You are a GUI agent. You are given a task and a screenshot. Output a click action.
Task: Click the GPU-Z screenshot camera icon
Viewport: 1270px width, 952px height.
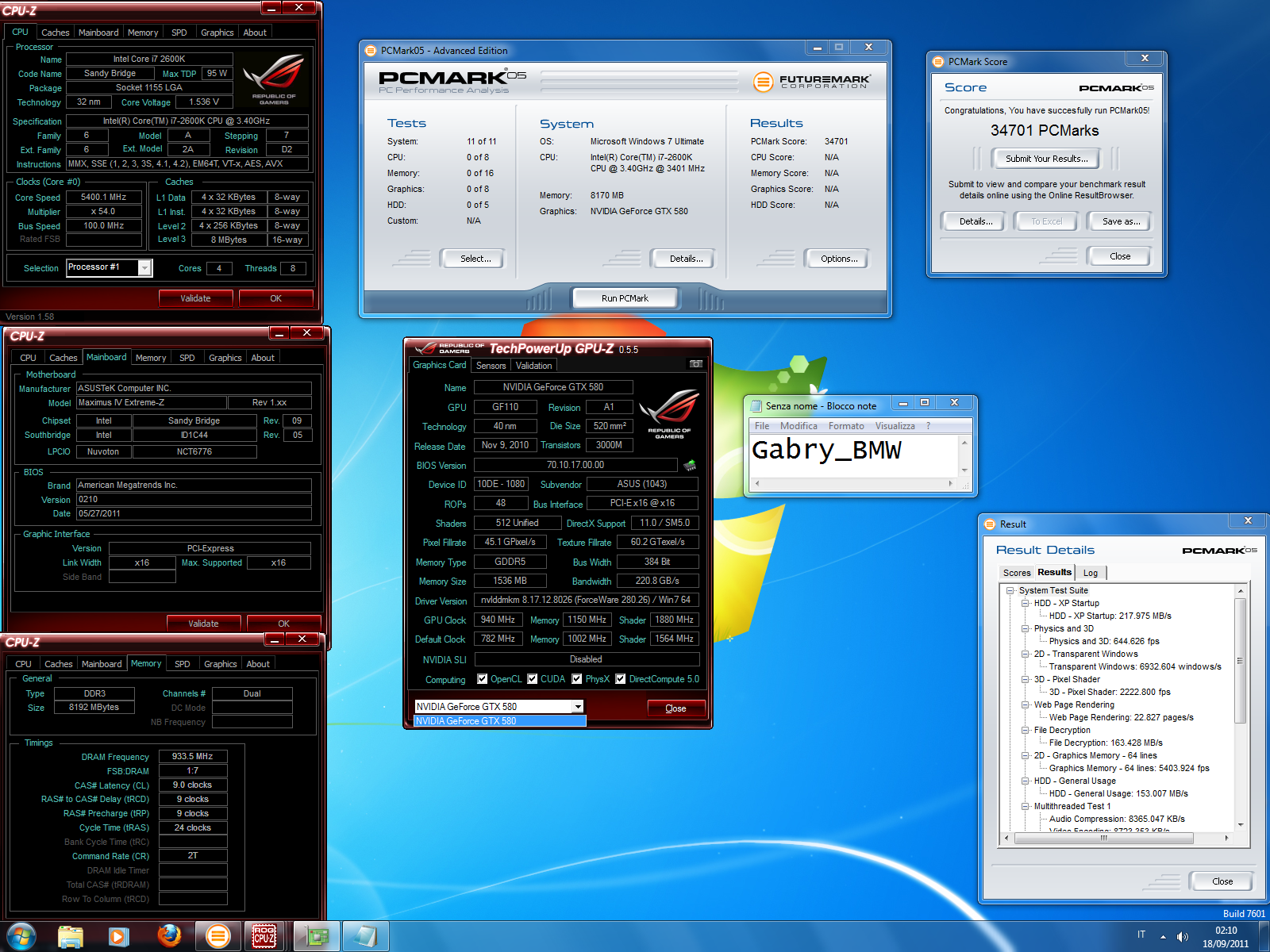coord(696,364)
